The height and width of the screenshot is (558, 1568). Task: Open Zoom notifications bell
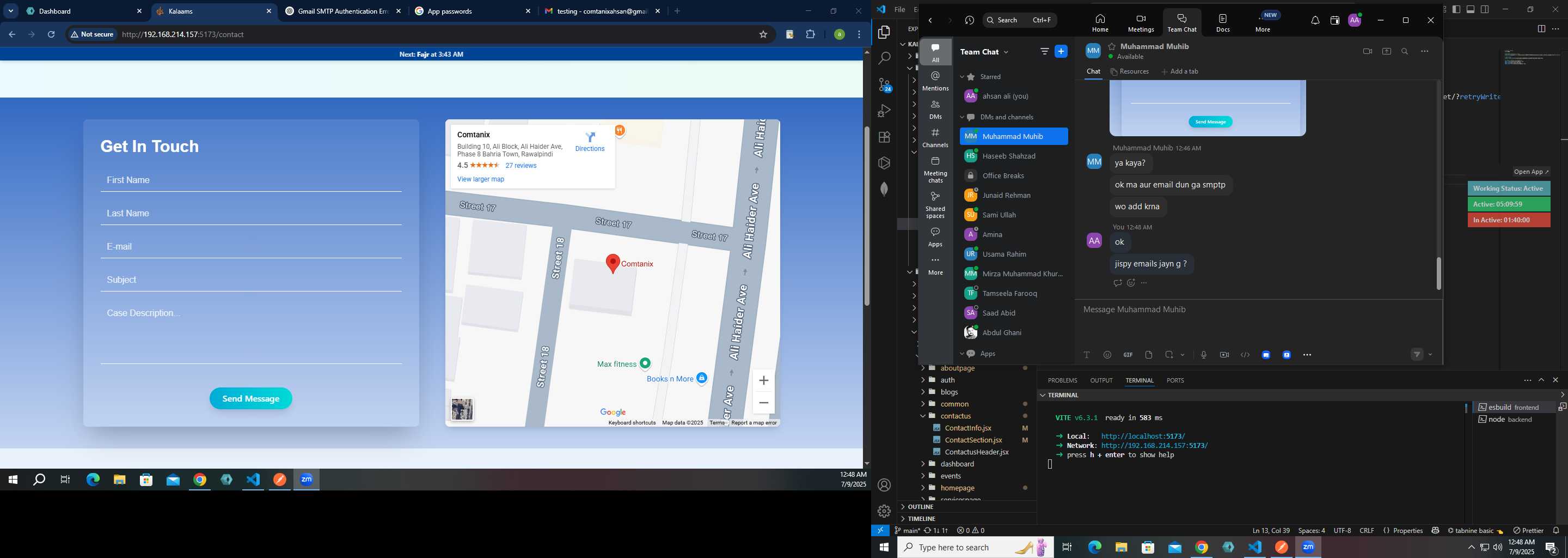[x=1315, y=21]
